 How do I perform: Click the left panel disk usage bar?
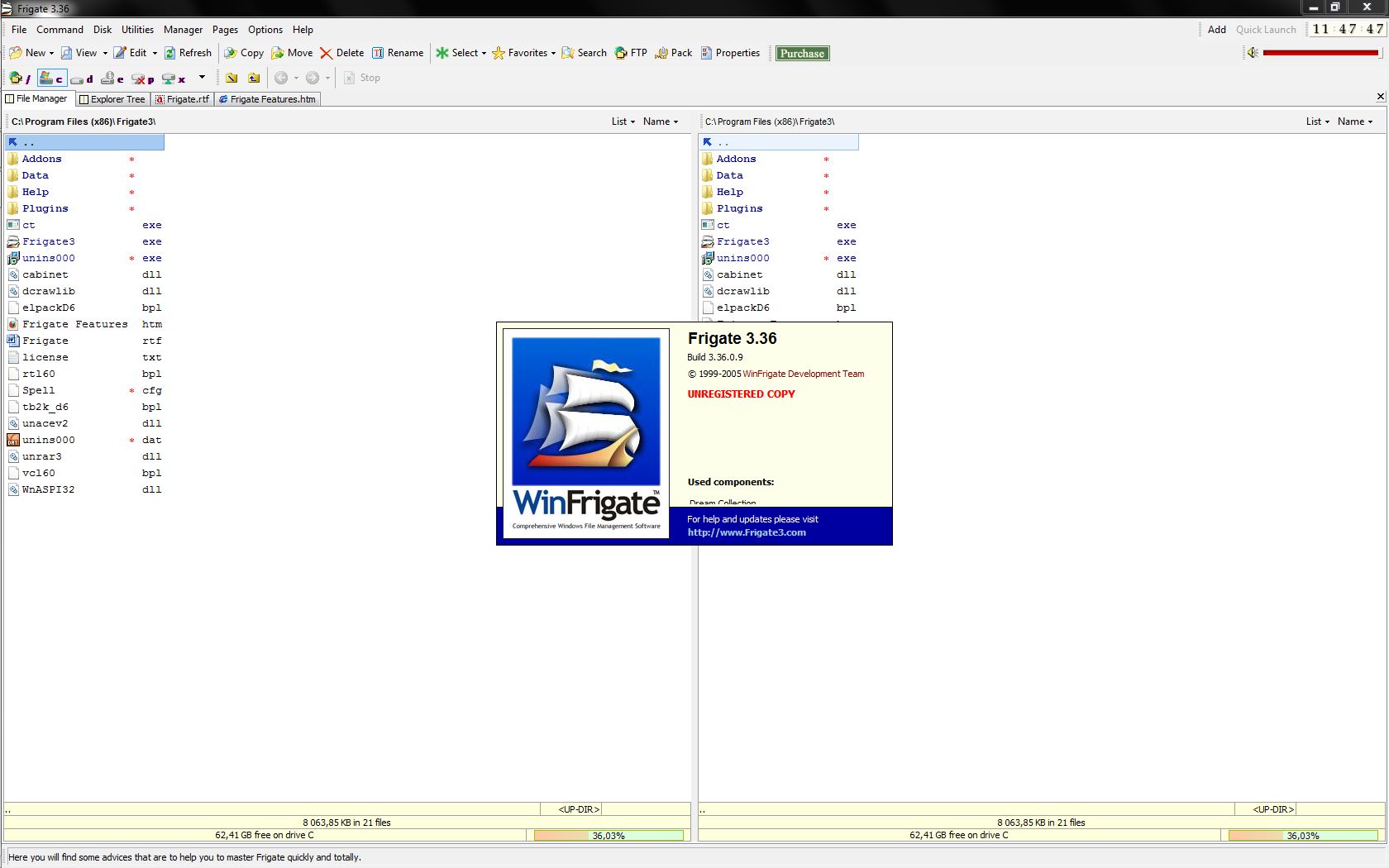(609, 836)
